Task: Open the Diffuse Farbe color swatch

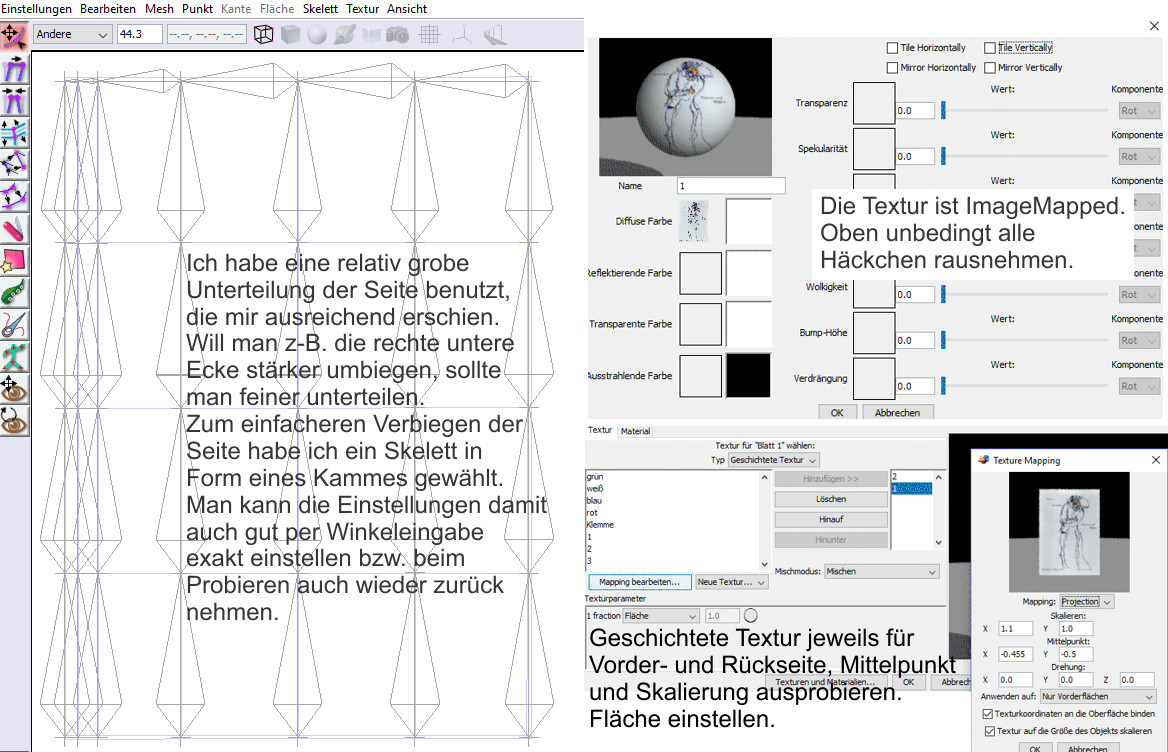Action: 749,221
